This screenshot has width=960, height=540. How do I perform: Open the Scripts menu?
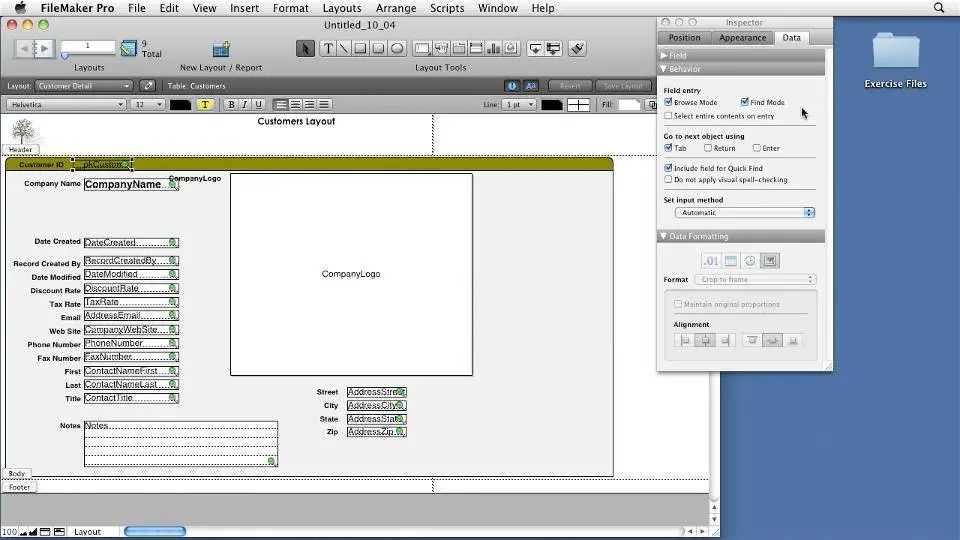(447, 8)
